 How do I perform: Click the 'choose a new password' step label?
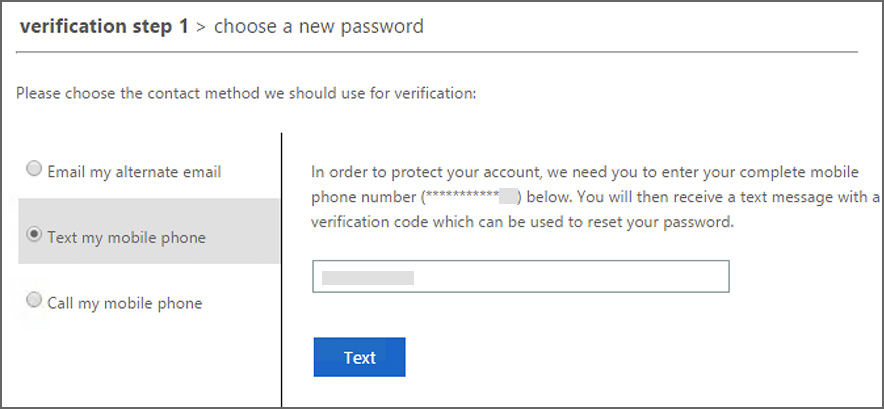318,26
